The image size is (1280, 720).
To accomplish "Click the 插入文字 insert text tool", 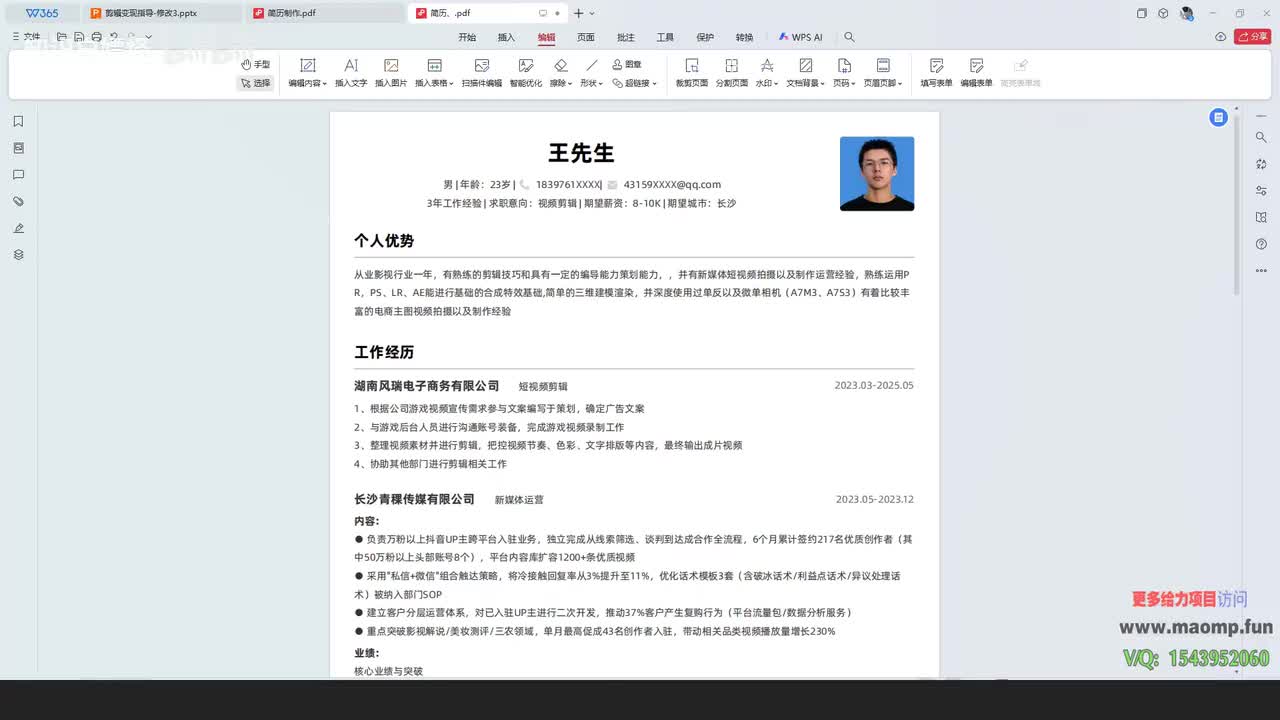I will click(x=351, y=73).
